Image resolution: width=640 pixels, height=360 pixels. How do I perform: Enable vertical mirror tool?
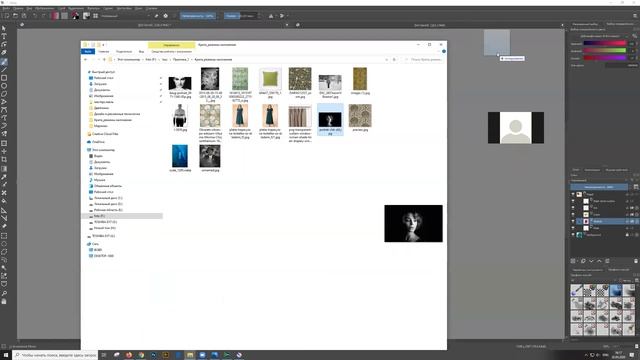[282, 16]
